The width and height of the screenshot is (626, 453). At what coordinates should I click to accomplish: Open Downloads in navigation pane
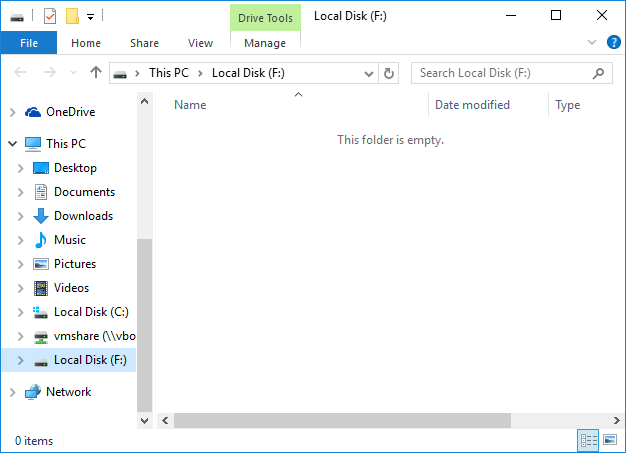coord(83,216)
